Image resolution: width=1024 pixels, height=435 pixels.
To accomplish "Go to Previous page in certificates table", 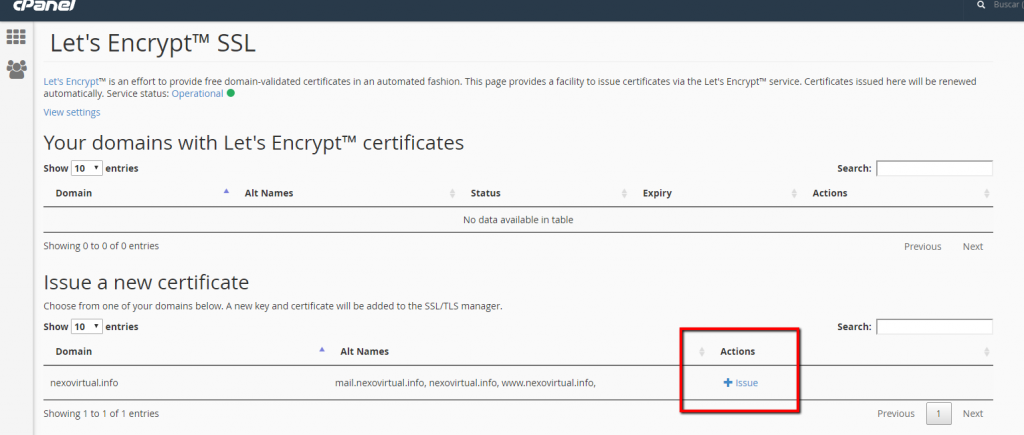I will pos(922,246).
